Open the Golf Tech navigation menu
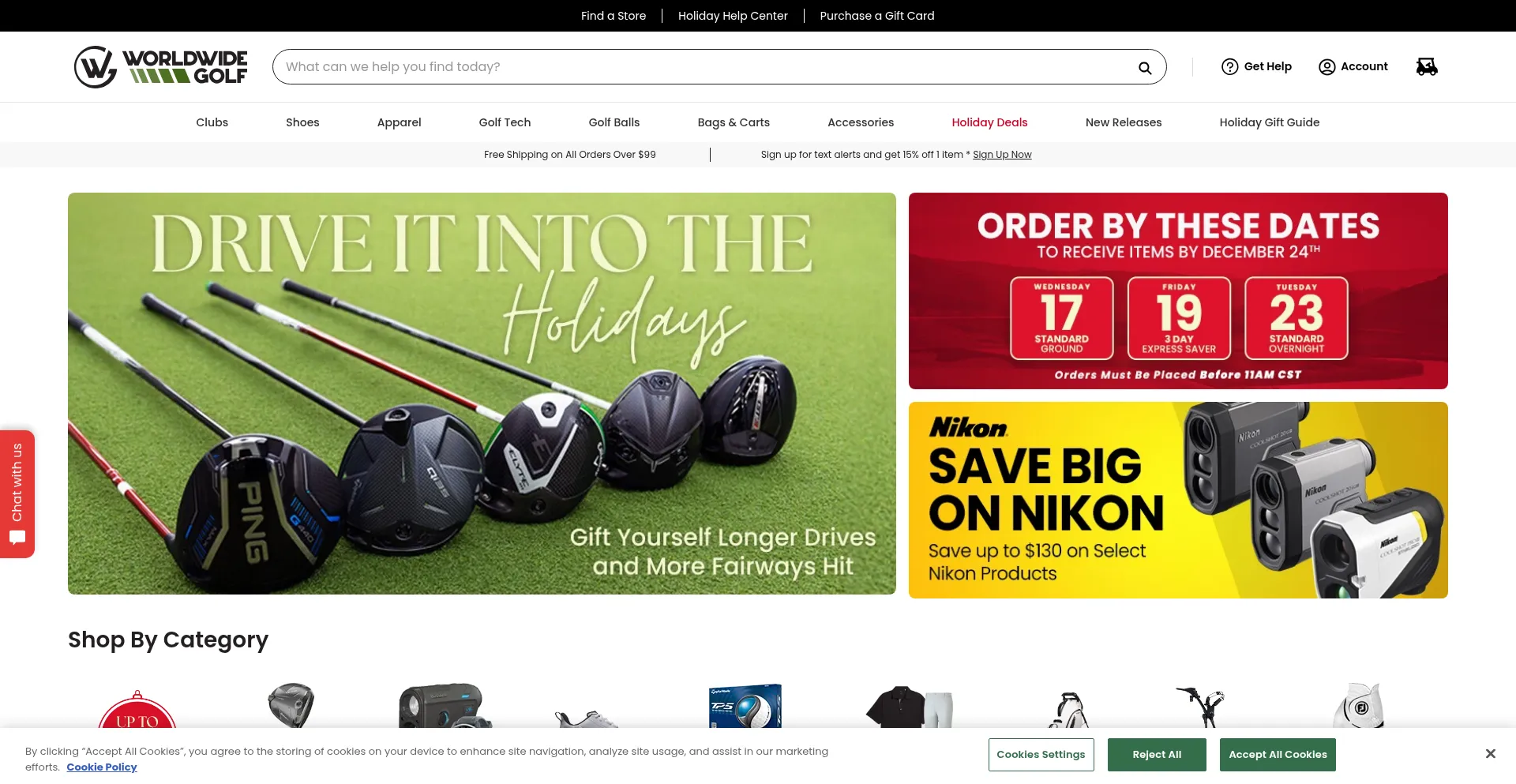Image resolution: width=1516 pixels, height=784 pixels. click(505, 122)
